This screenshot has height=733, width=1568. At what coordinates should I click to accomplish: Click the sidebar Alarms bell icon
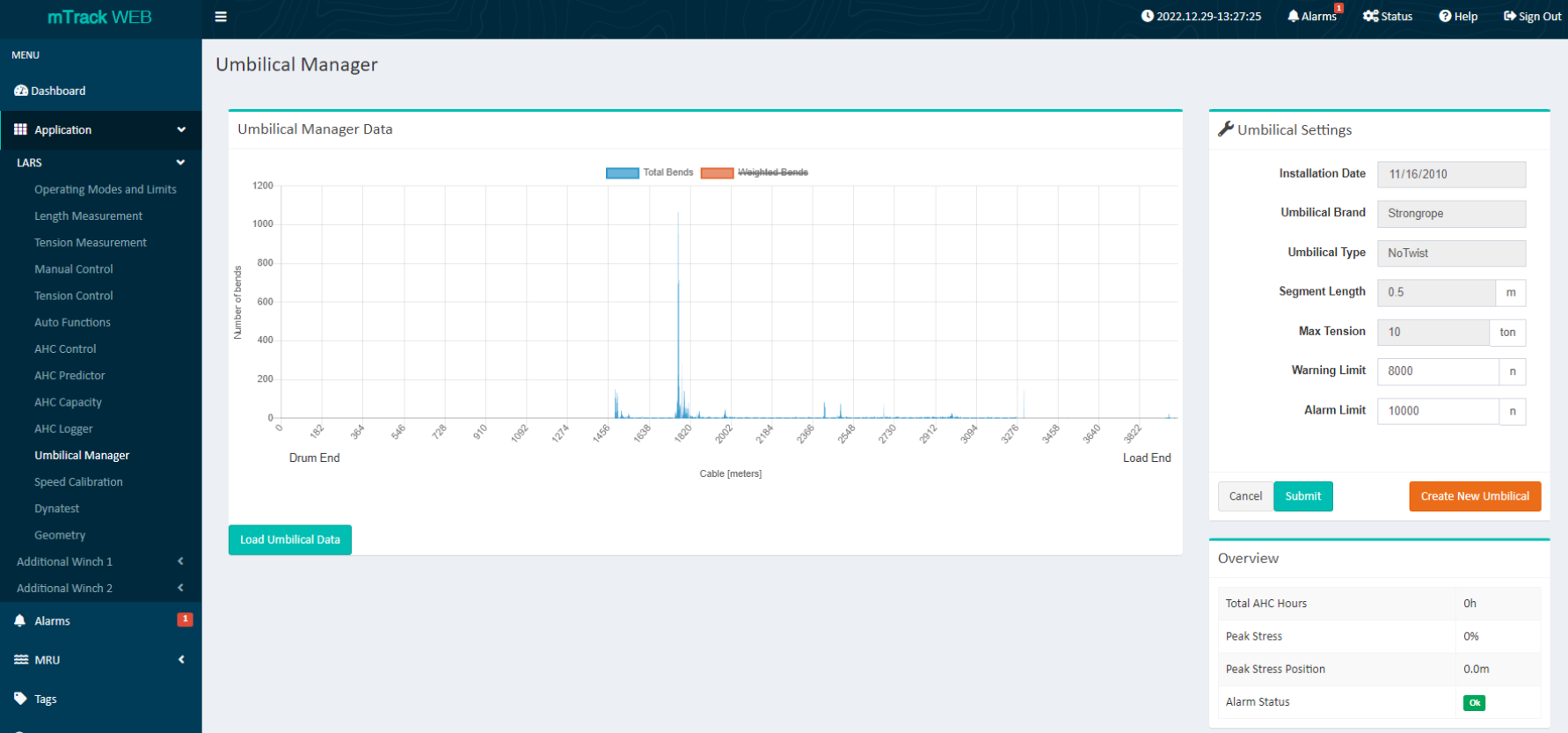click(20, 620)
